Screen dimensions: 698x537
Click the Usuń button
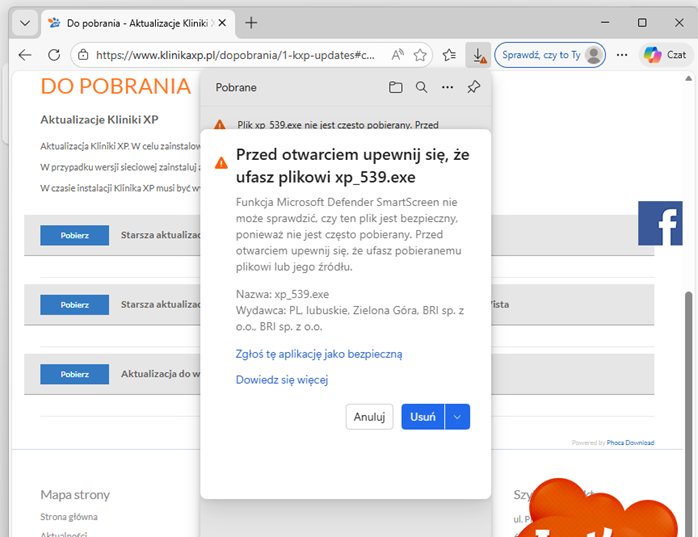pyautogui.click(x=422, y=417)
